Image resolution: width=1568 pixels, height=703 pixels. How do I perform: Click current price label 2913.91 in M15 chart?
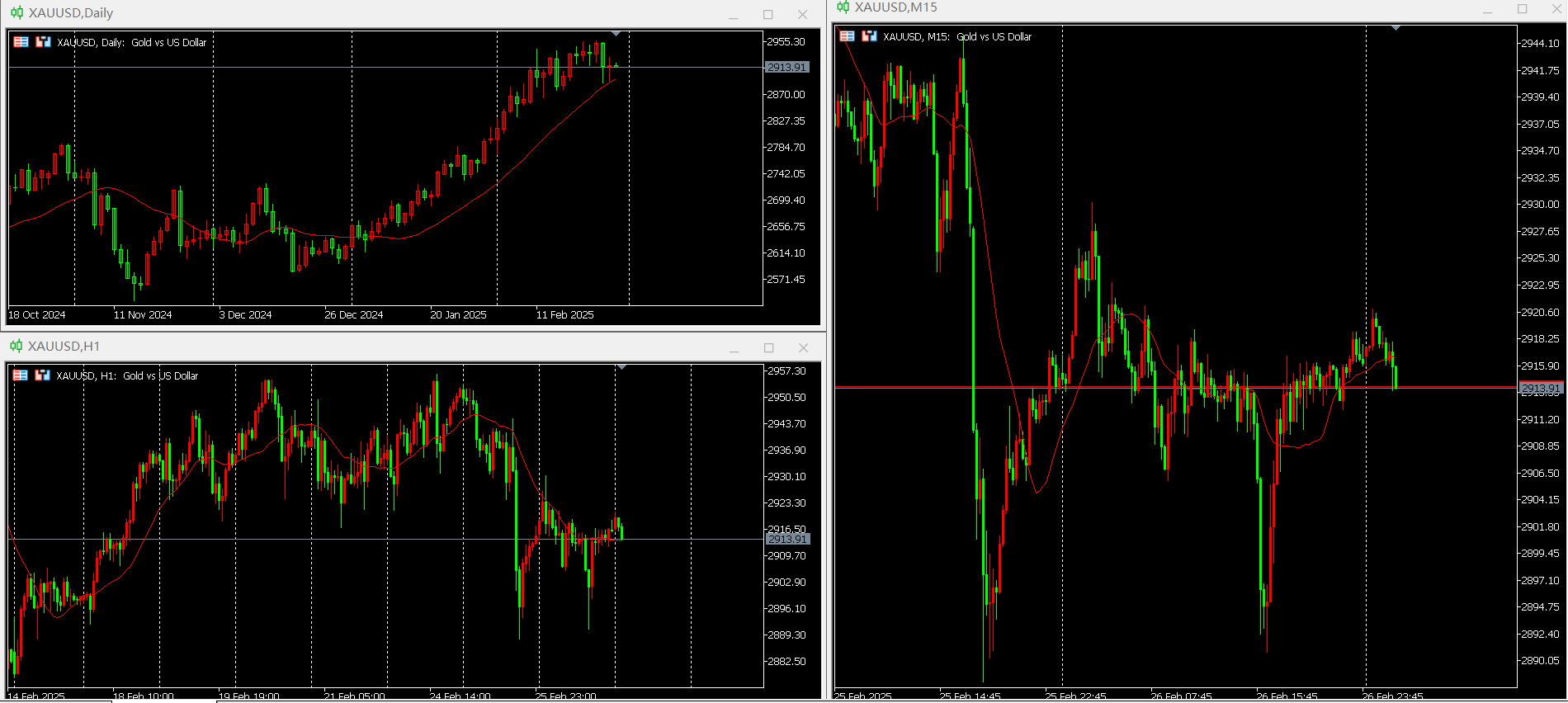(1541, 388)
